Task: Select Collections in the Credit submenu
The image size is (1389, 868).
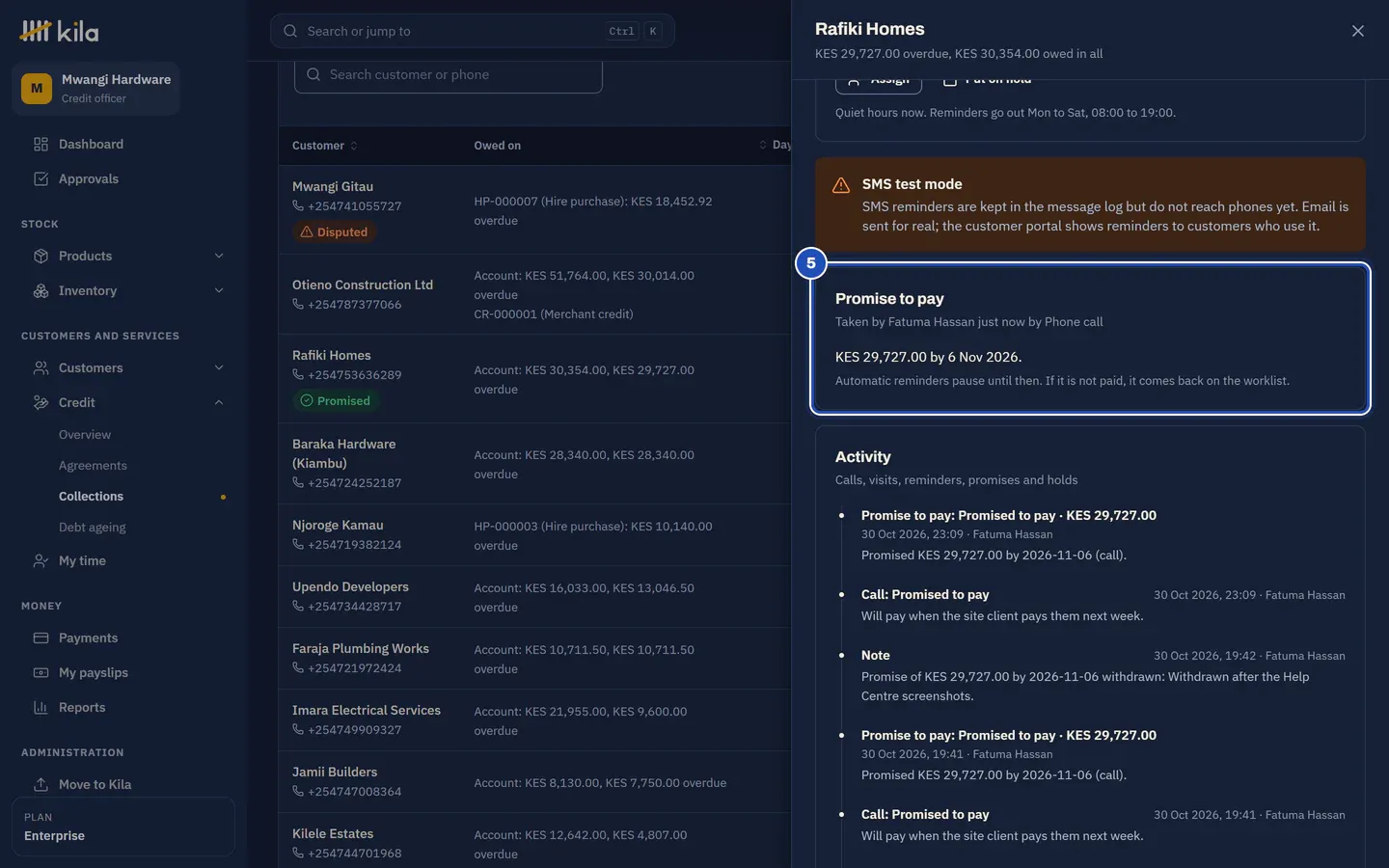Action: [91, 496]
